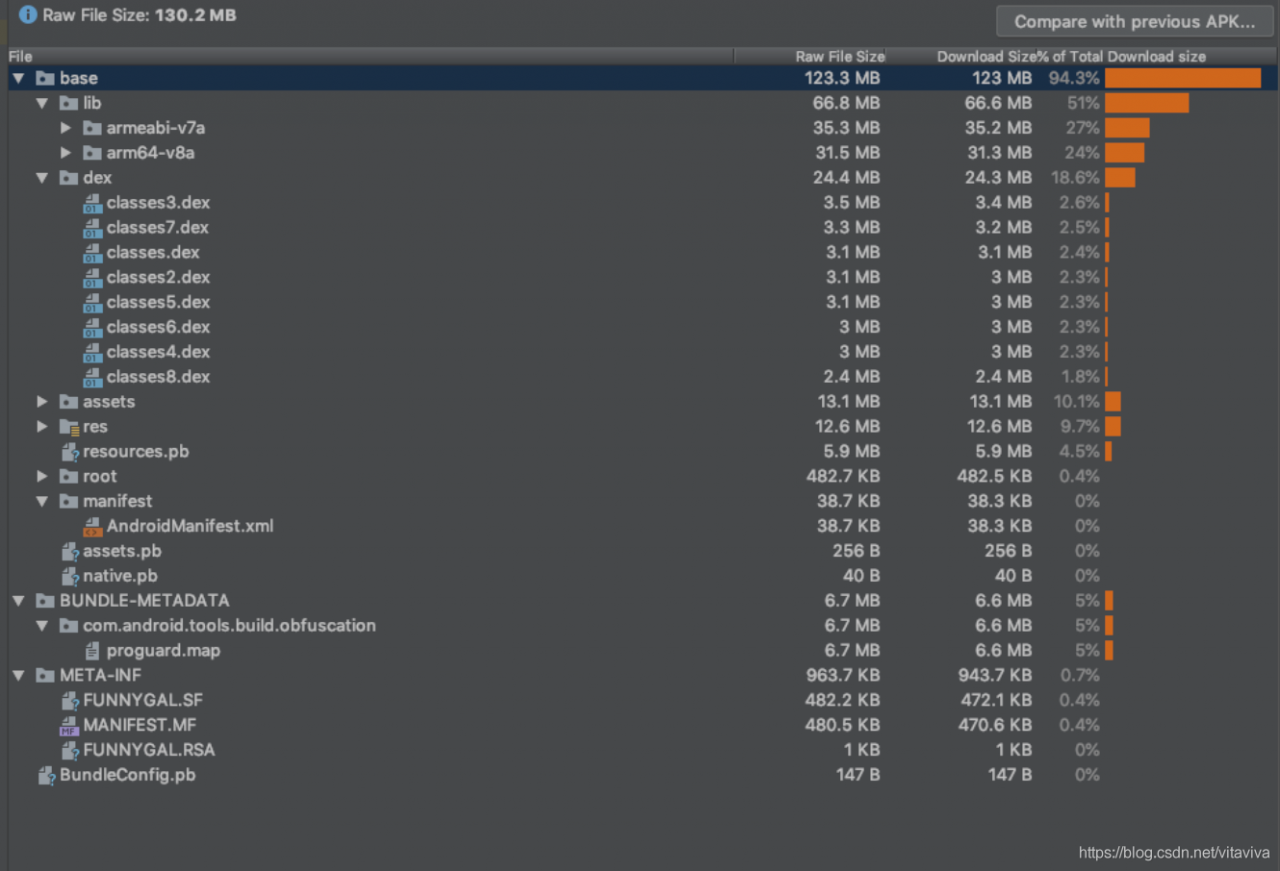Click the resources.pb file icon
This screenshot has width=1280, height=871.
point(70,452)
